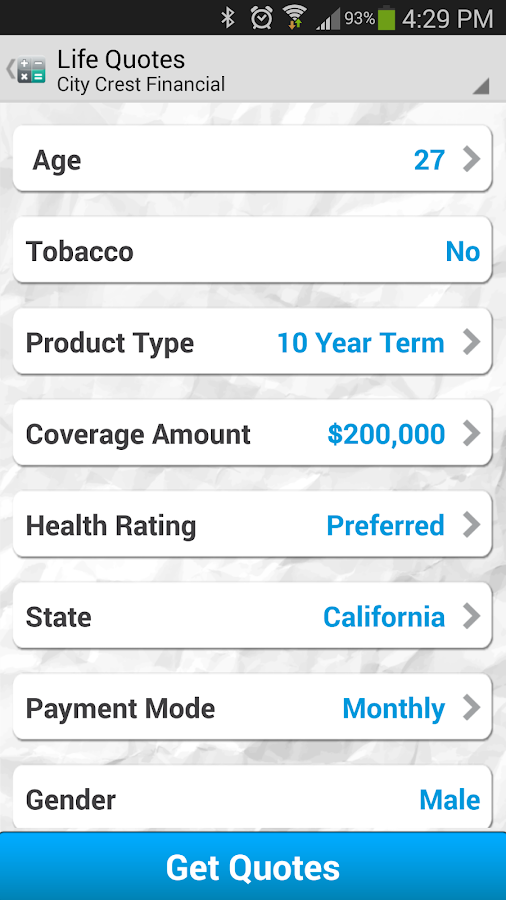This screenshot has width=506, height=900.
Task: Tap the green battery indicator icon
Action: (387, 18)
